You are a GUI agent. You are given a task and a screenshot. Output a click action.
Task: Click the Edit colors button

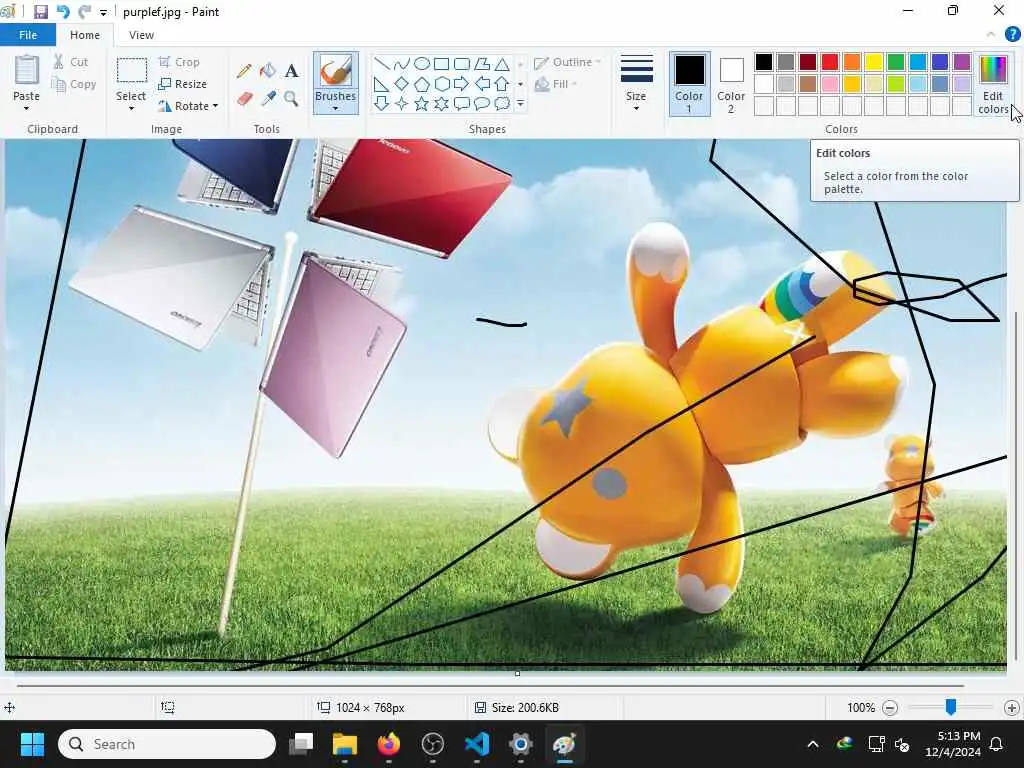click(993, 84)
